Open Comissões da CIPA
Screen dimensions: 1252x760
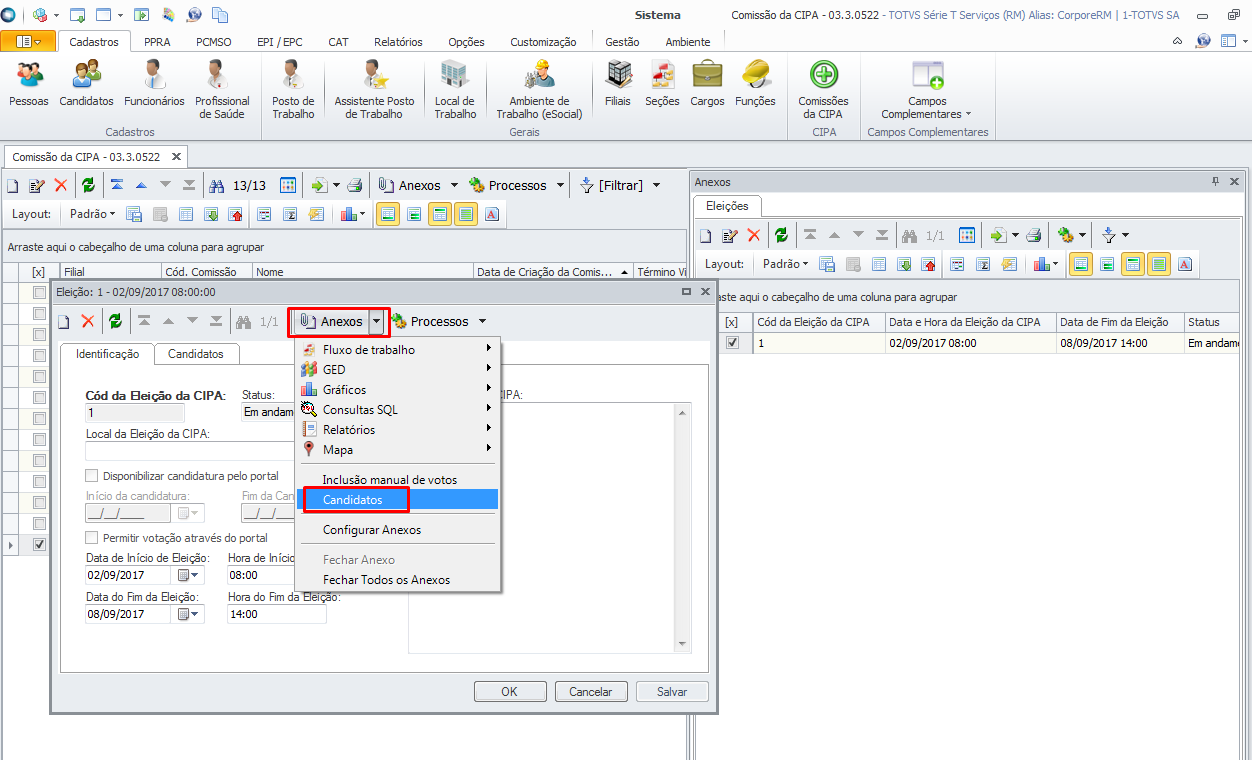(x=823, y=90)
